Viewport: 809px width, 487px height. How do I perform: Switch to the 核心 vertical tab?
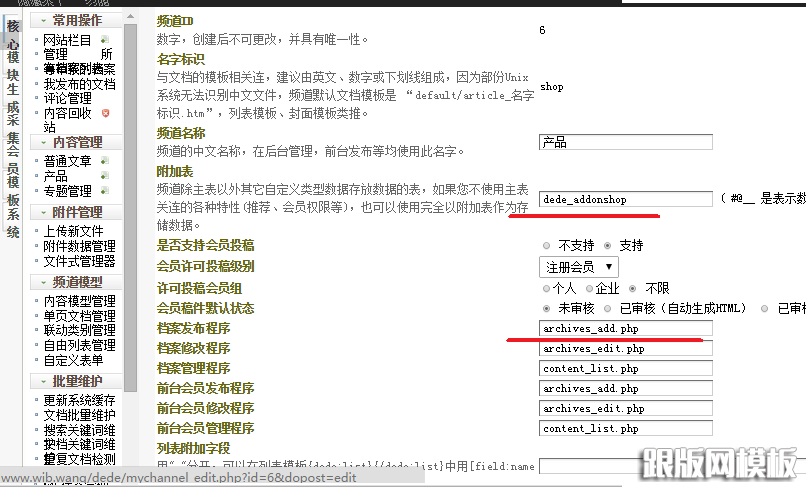pyautogui.click(x=13, y=36)
